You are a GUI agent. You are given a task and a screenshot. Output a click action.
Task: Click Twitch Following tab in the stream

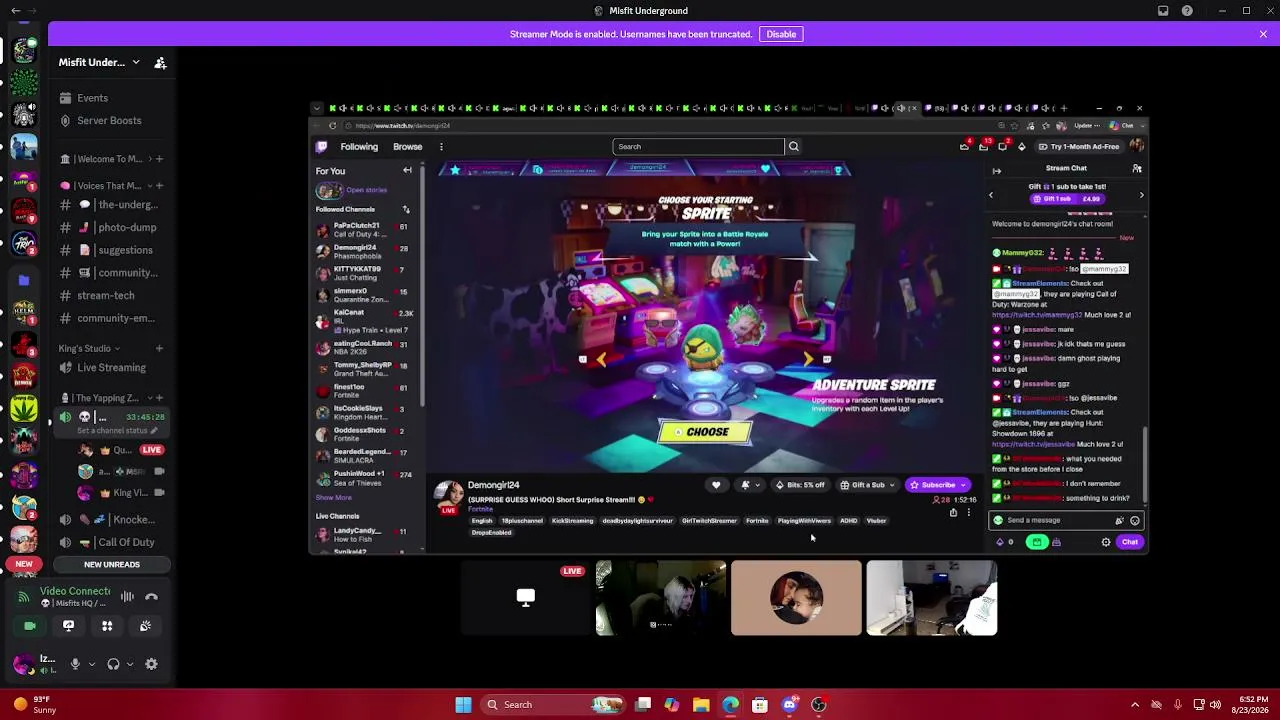(359, 147)
